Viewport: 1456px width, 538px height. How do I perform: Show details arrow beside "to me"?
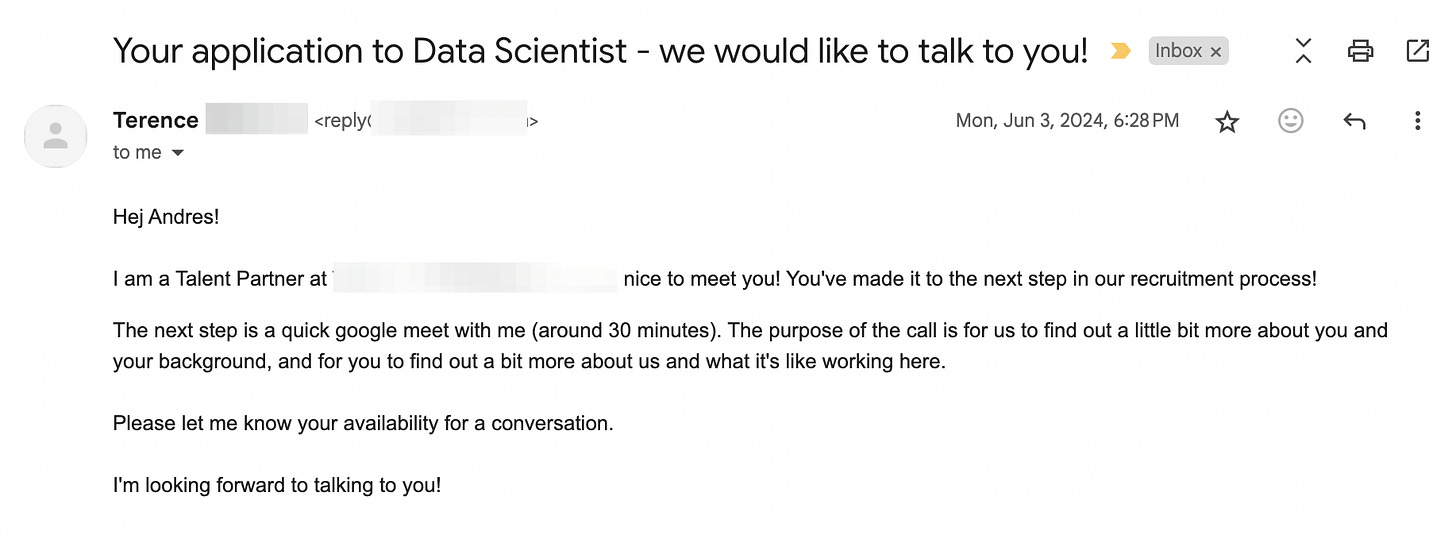click(x=178, y=153)
